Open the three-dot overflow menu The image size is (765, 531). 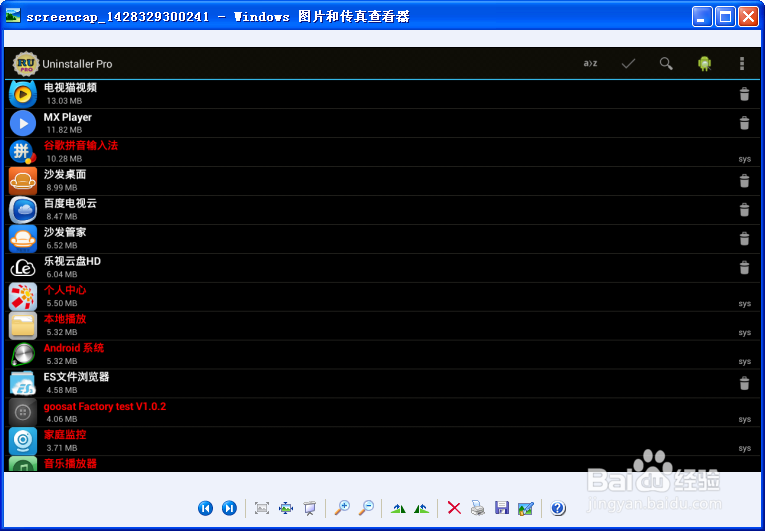coord(742,63)
